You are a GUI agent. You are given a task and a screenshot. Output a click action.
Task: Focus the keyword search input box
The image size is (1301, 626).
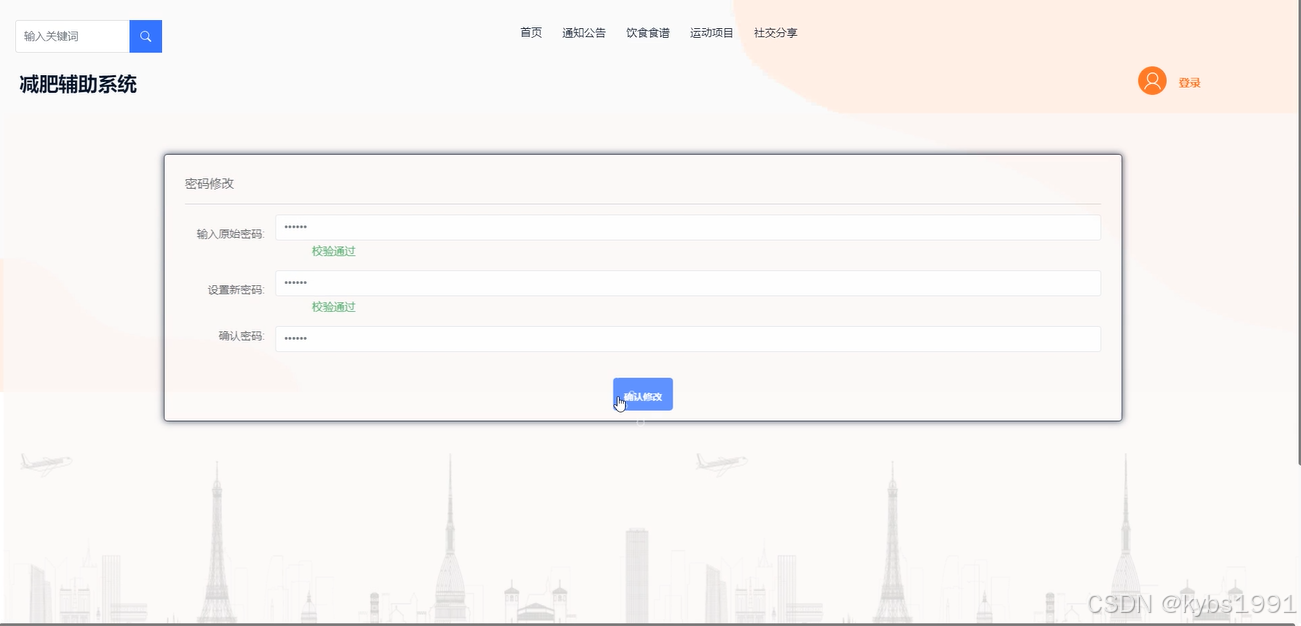pyautogui.click(x=72, y=36)
